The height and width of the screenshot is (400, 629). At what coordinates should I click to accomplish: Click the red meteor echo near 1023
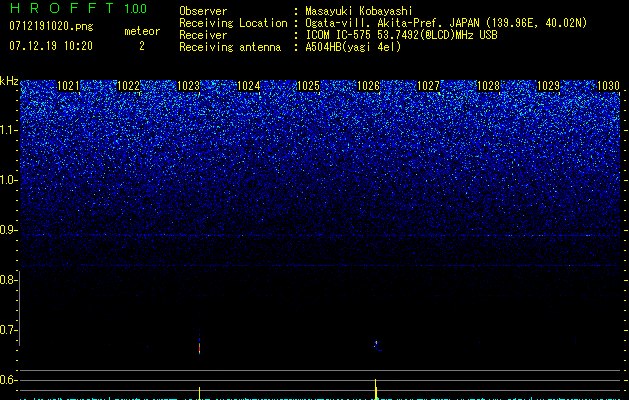click(199, 347)
